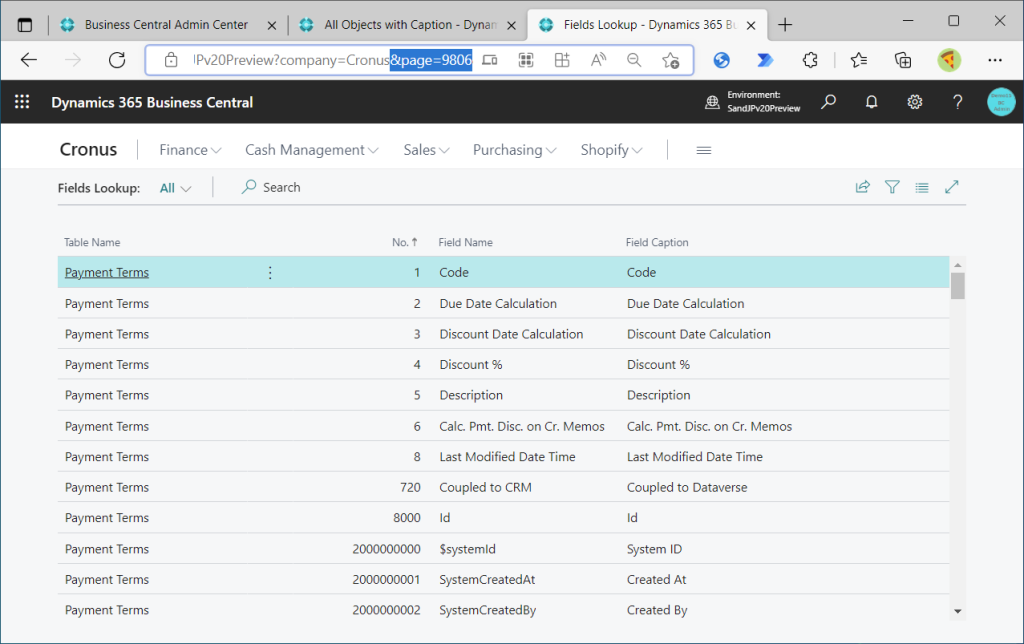This screenshot has width=1024, height=644.
Task: Open the browser collections icon
Action: click(x=903, y=60)
